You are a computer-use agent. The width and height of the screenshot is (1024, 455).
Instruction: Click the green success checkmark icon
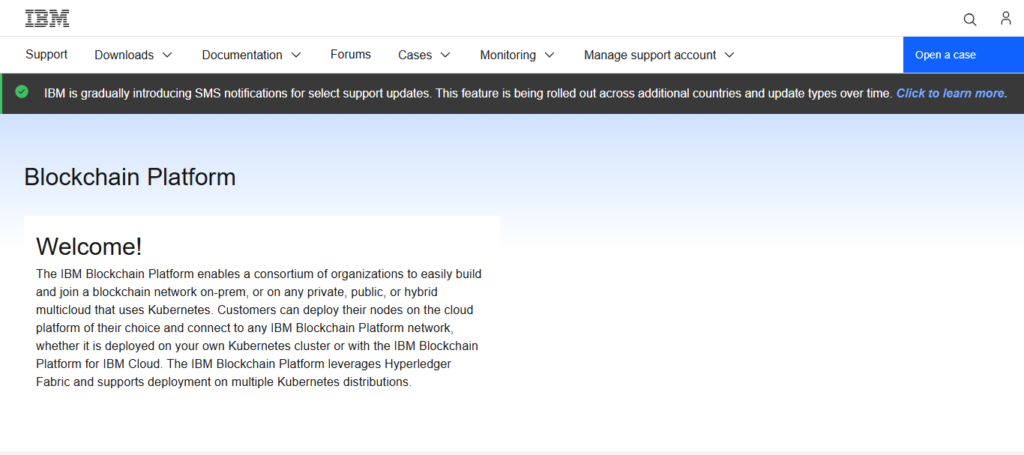click(x=22, y=92)
